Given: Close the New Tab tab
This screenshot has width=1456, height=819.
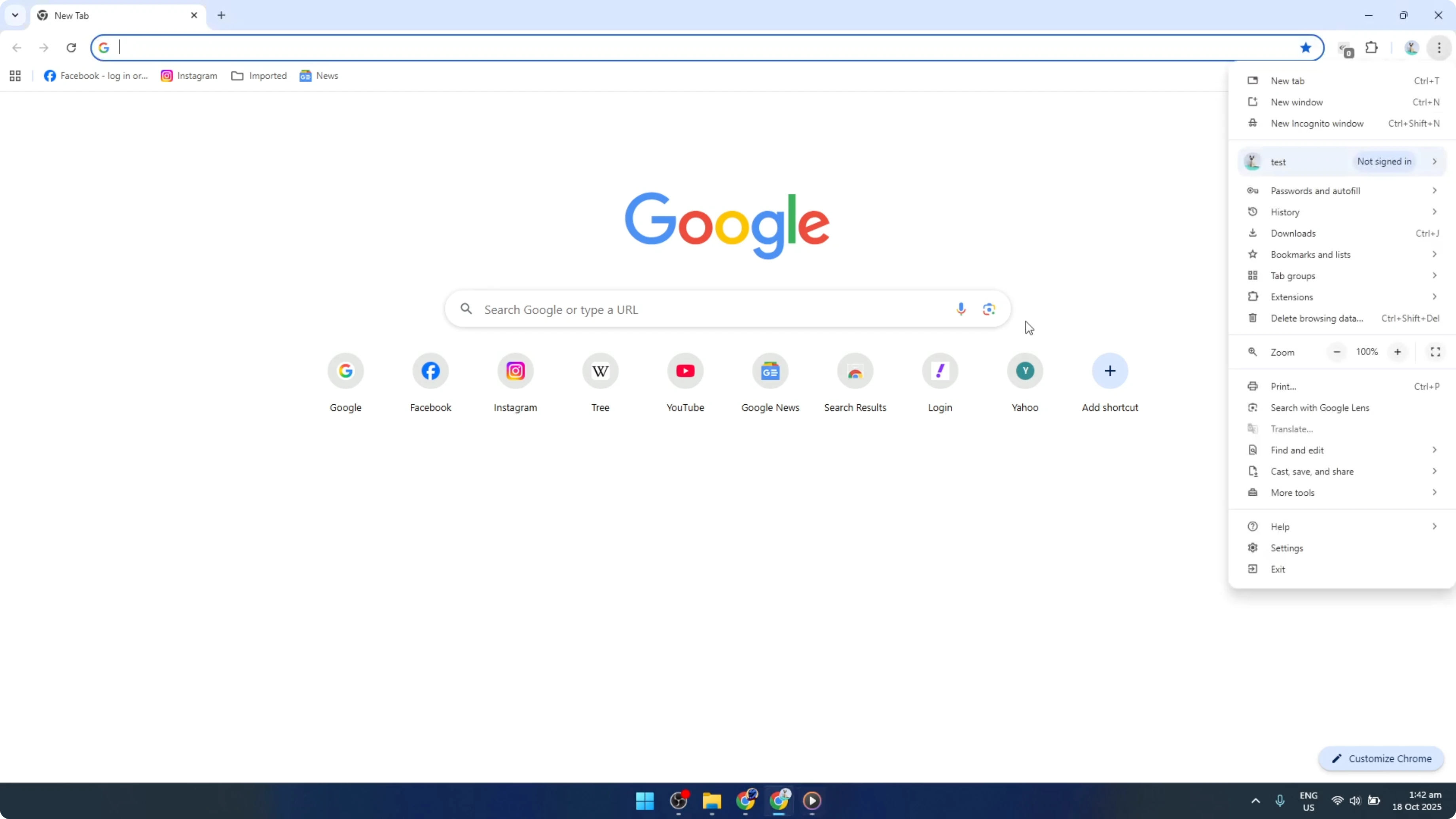Looking at the screenshot, I should (x=194, y=15).
